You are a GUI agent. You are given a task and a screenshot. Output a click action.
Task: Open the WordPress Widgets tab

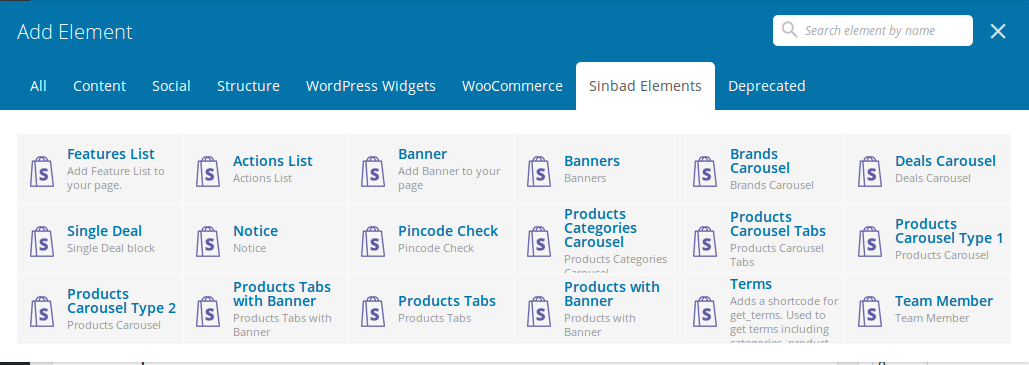click(371, 86)
